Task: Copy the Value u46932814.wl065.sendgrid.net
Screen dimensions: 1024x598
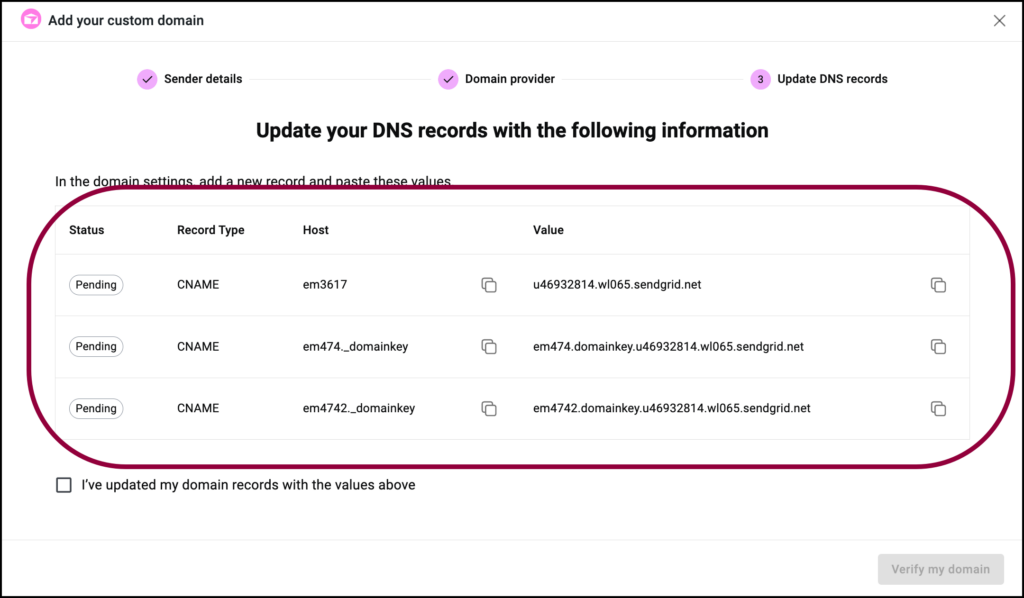Action: [x=938, y=285]
